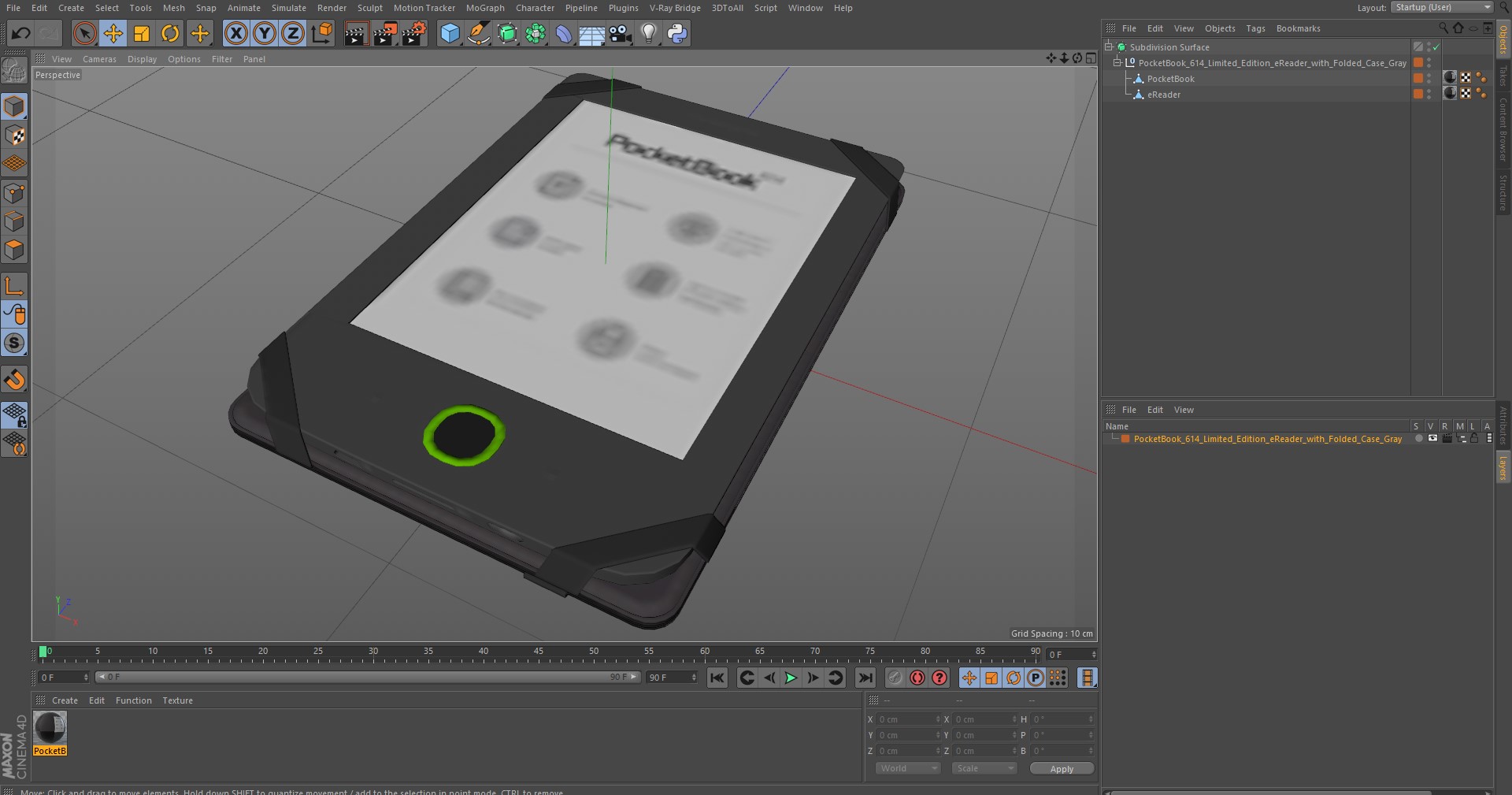Switch to the Layers side tab

pos(1503,468)
